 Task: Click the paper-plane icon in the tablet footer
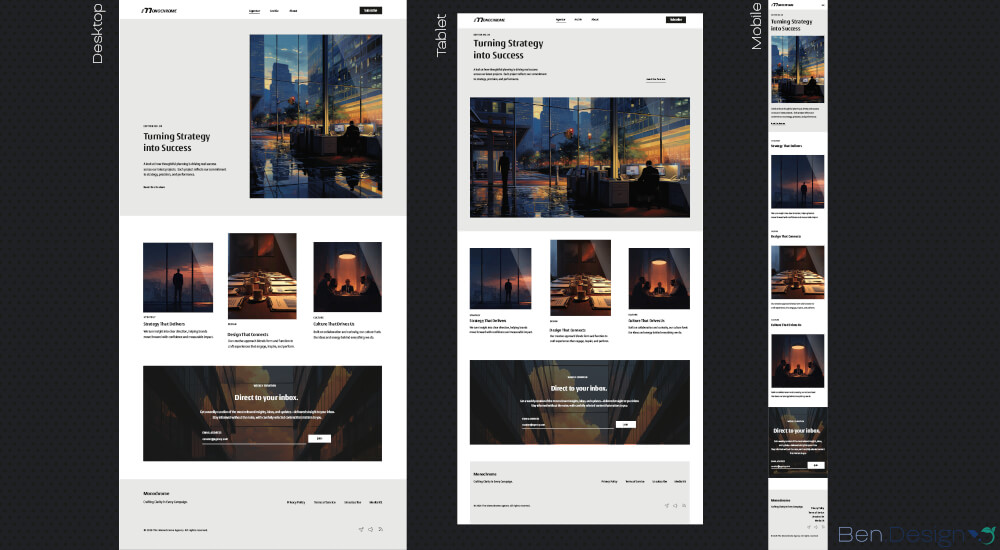tap(666, 506)
